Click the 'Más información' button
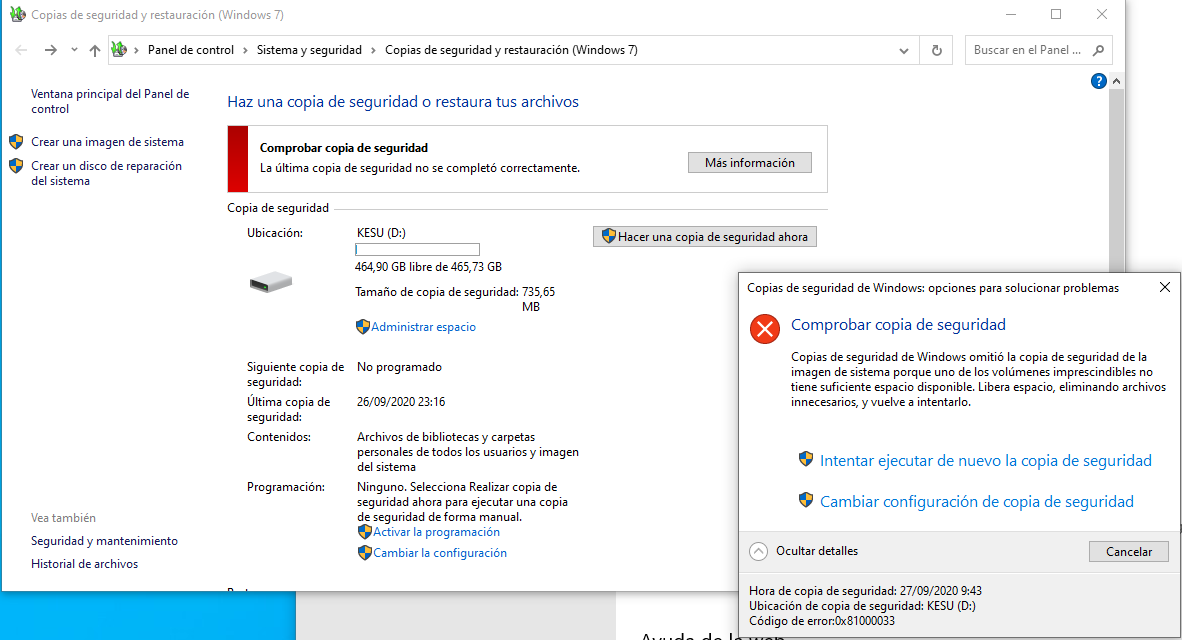The image size is (1182, 640). click(749, 163)
